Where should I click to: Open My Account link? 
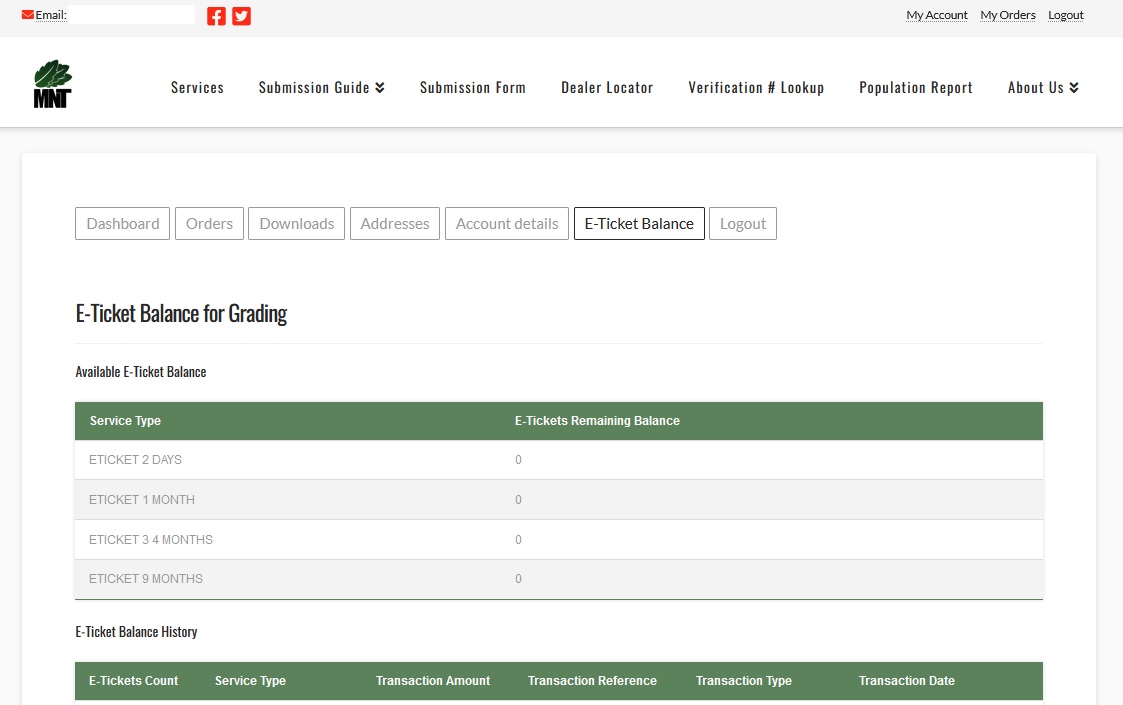click(937, 15)
